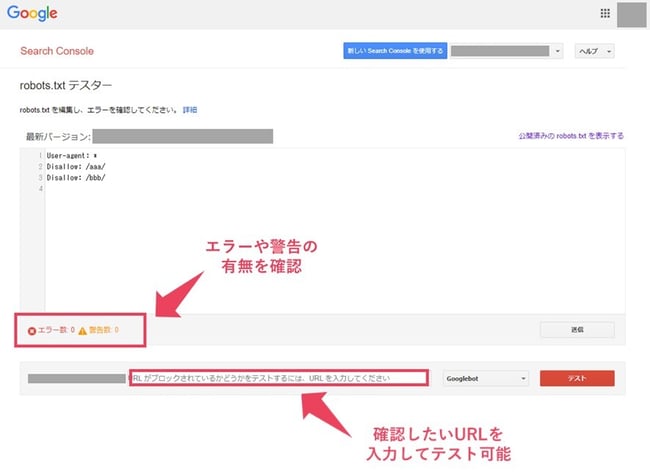Open the 詳細 link

(x=189, y=109)
